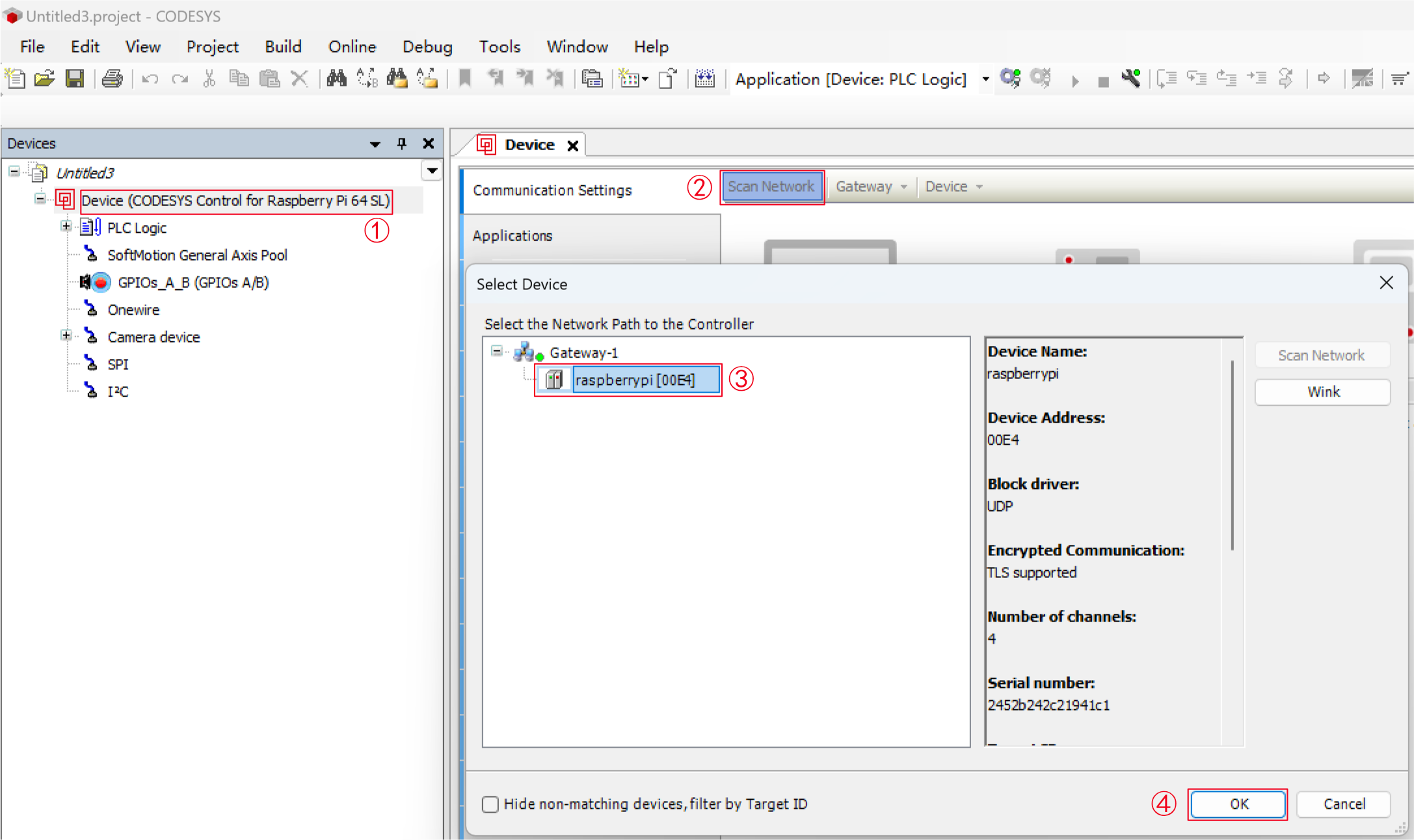Click the Paste clipboard icon

click(269, 79)
